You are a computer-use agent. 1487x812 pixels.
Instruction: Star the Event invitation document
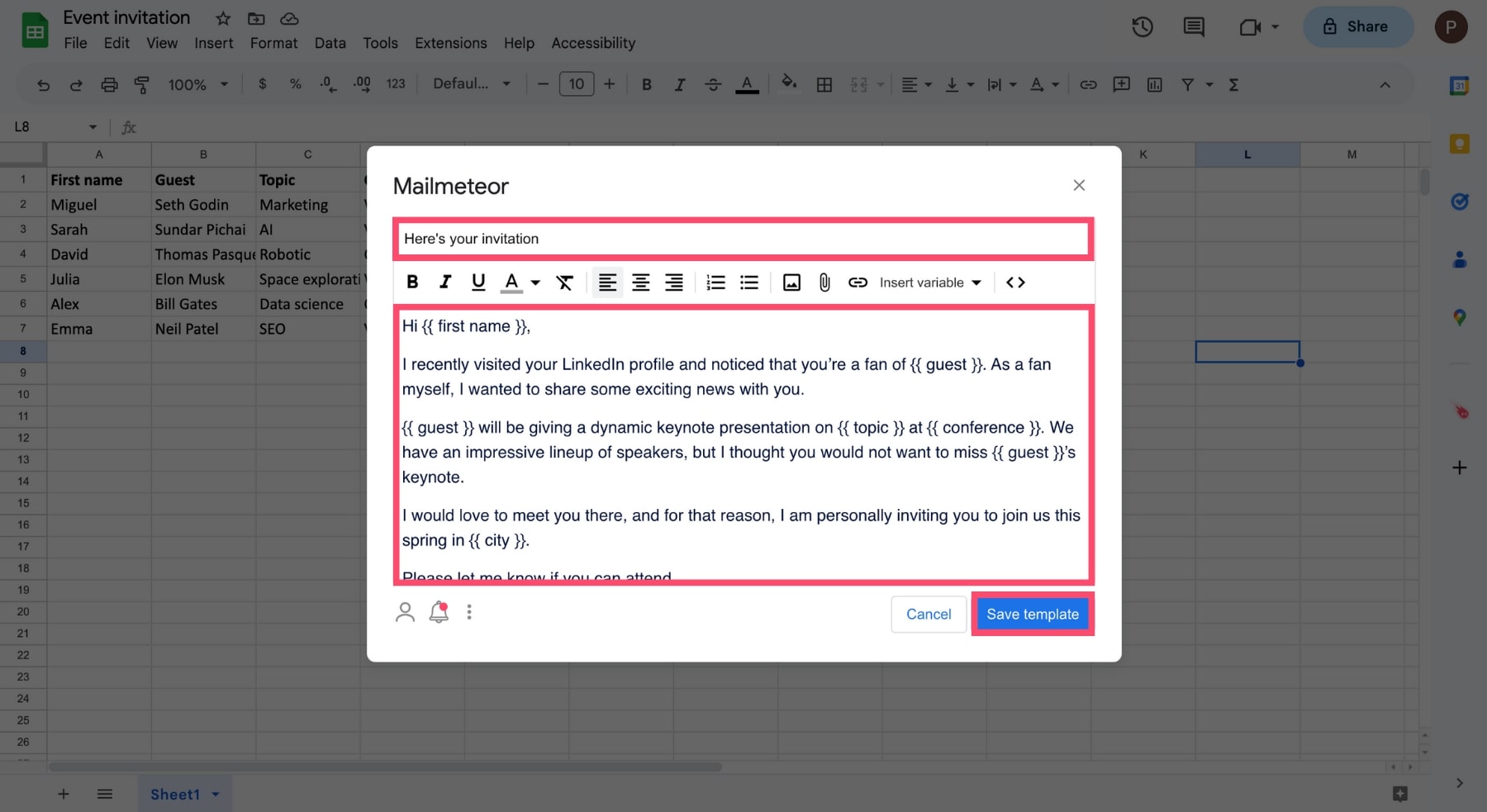click(223, 18)
